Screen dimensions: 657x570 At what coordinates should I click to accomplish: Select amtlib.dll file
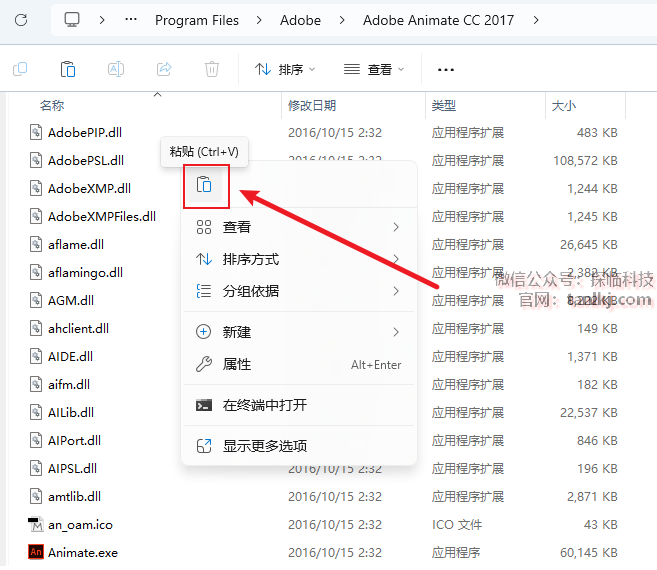75,497
